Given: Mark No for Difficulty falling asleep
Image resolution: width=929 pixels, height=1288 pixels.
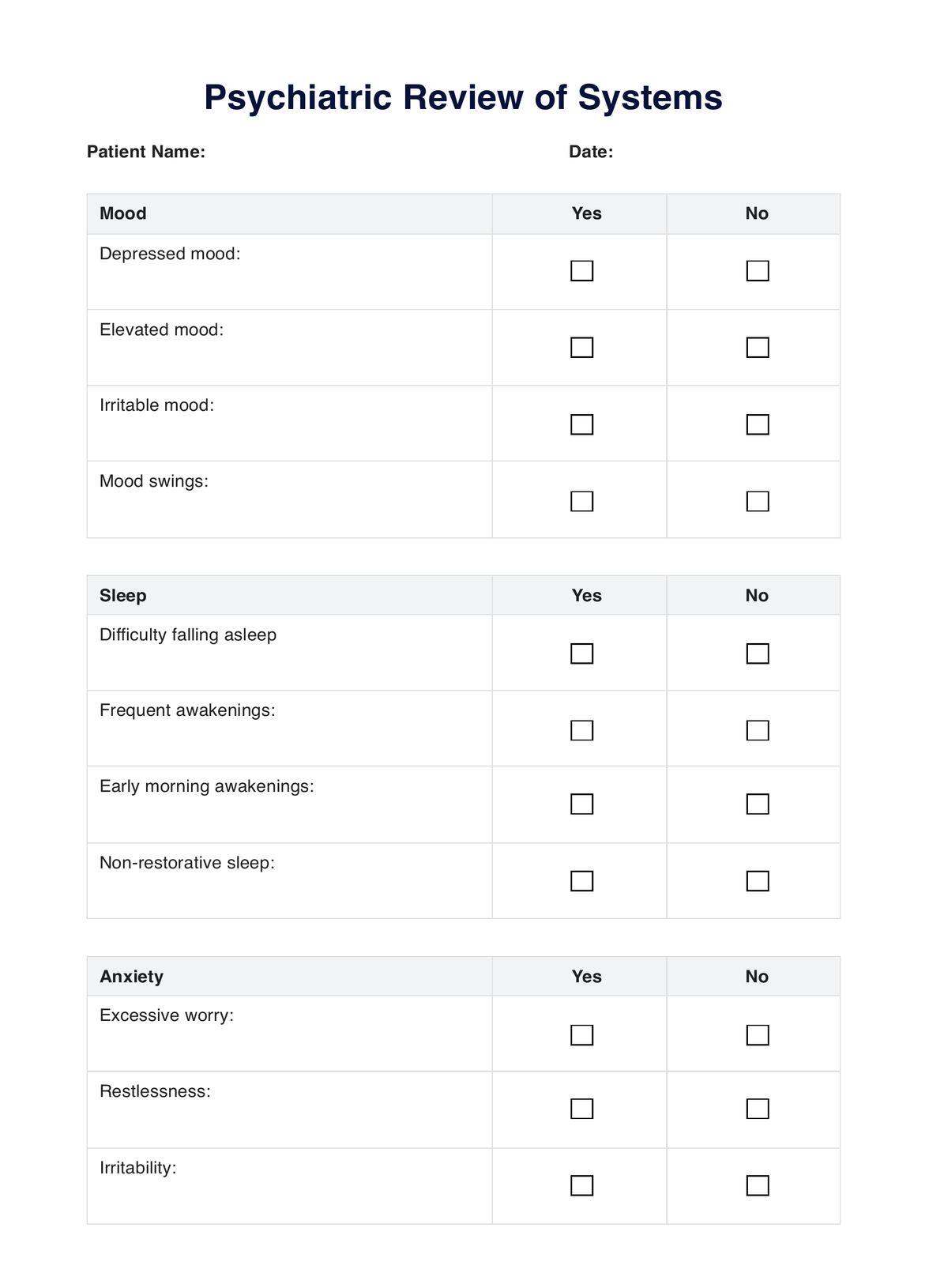Looking at the screenshot, I should click(x=757, y=653).
